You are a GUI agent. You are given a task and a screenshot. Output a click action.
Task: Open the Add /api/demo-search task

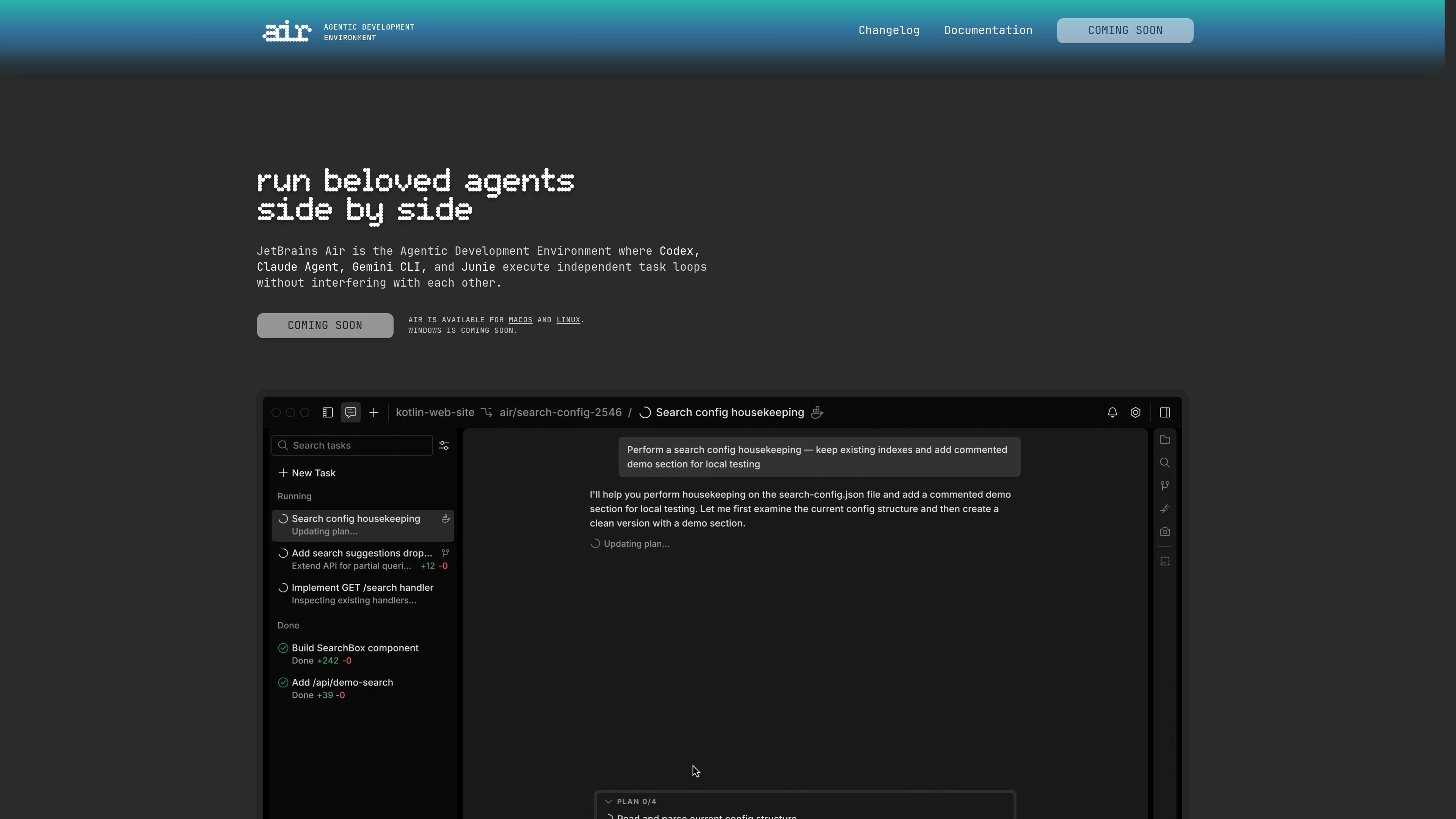(362, 689)
